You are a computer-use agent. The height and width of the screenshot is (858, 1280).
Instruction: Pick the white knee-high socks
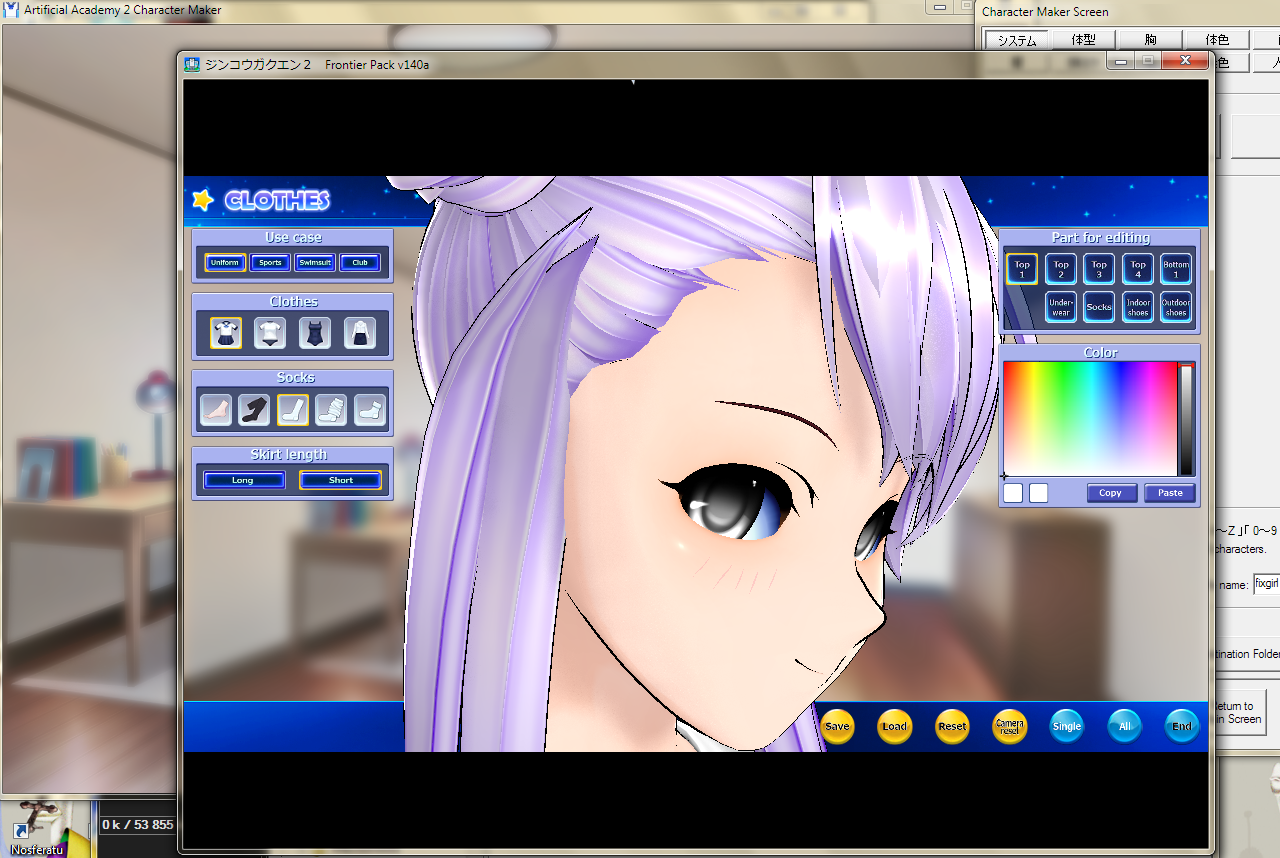pyautogui.click(x=293, y=410)
